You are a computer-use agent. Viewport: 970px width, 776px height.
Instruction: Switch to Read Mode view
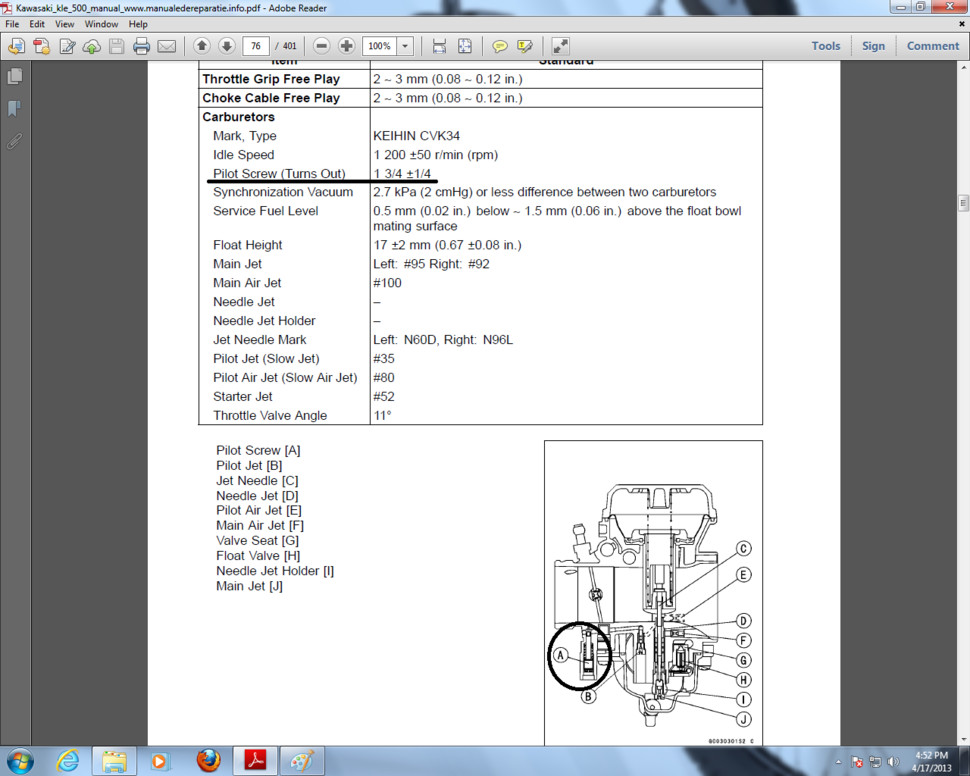pos(560,46)
